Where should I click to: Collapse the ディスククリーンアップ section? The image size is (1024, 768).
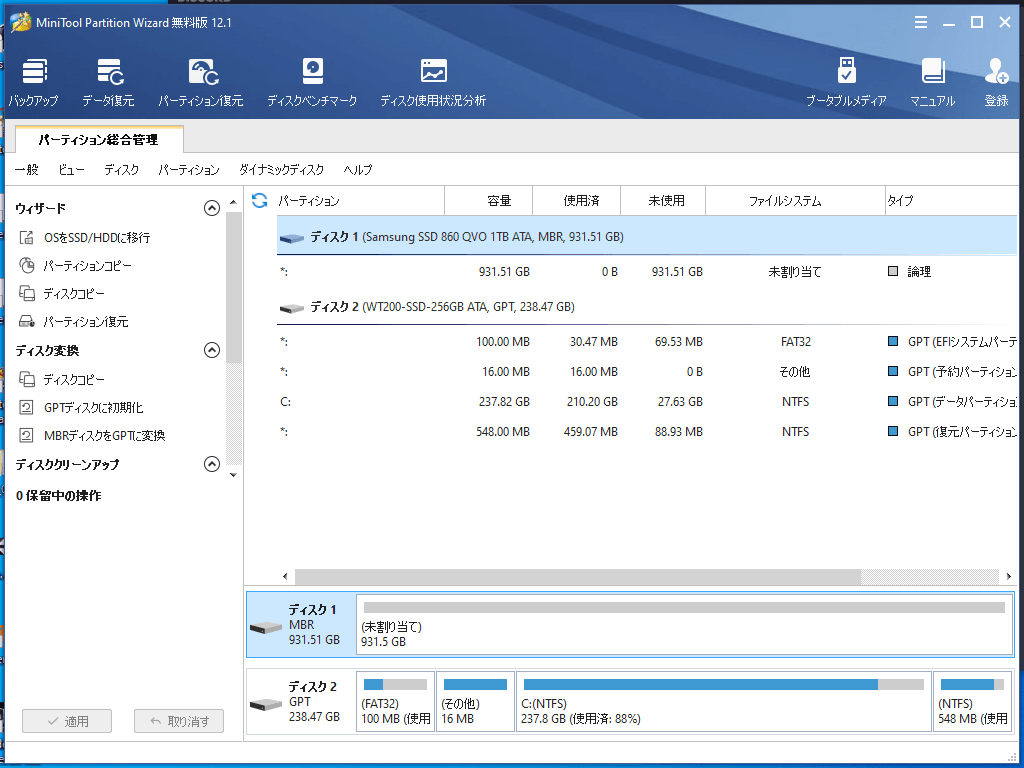211,464
